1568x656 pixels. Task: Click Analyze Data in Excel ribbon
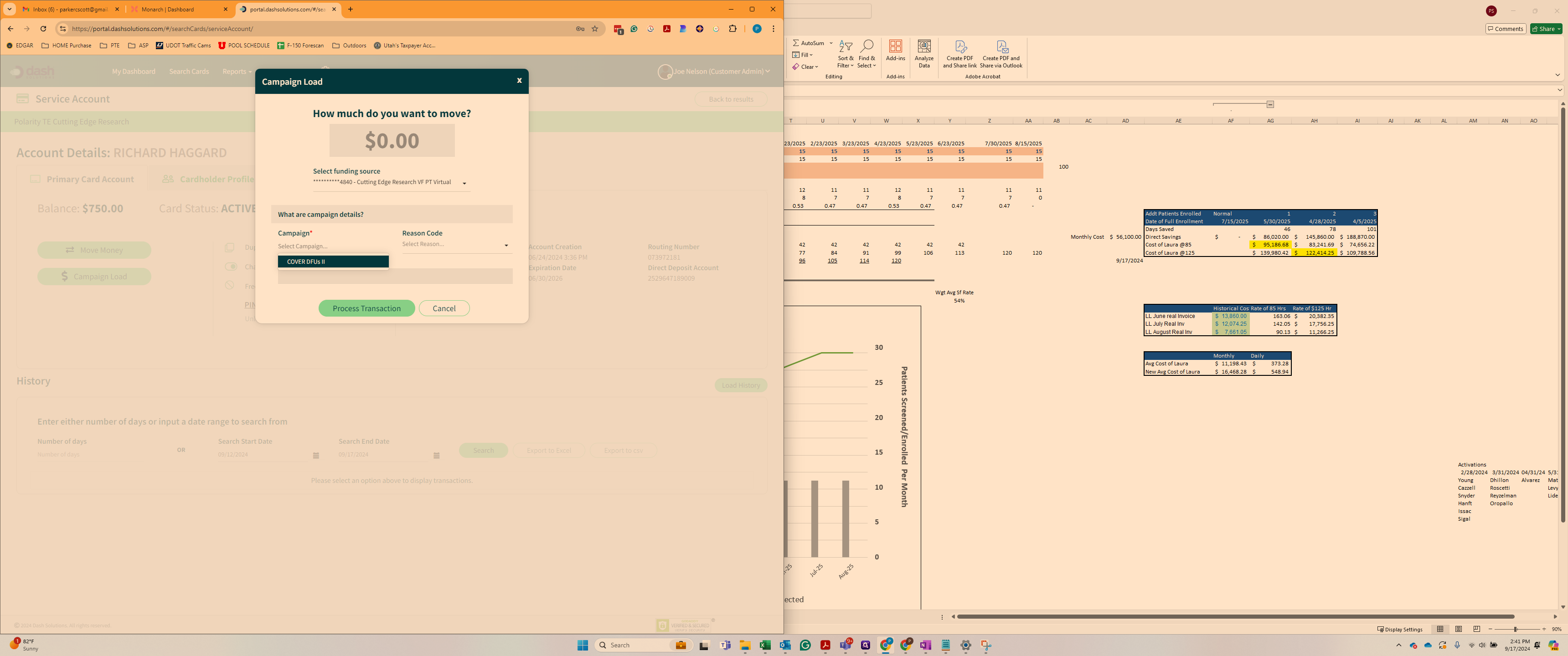(x=924, y=54)
